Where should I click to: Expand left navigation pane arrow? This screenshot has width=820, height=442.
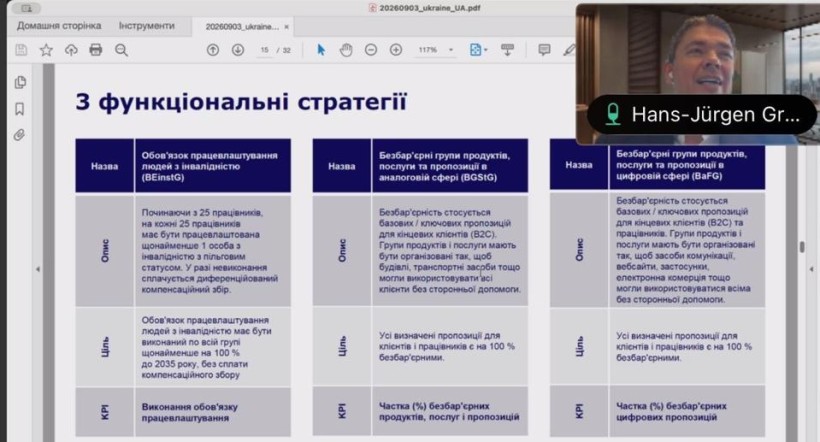point(38,269)
